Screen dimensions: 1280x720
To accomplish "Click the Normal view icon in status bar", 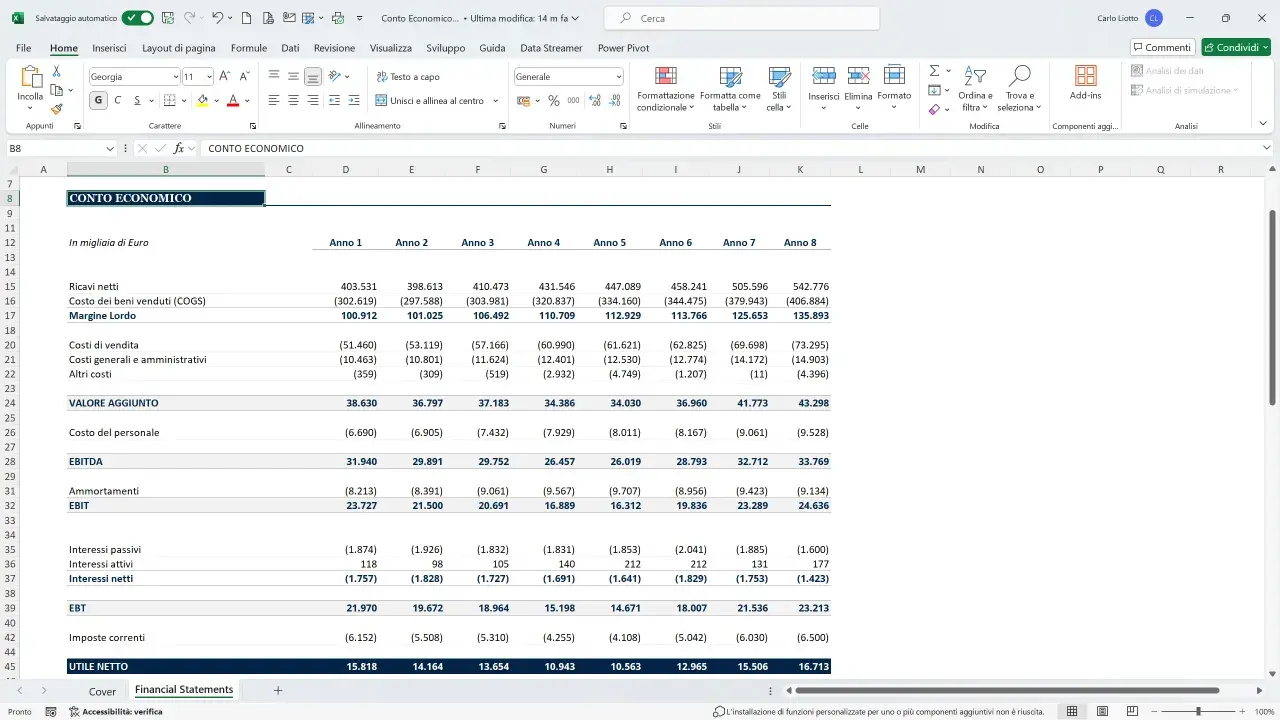I will (1072, 711).
